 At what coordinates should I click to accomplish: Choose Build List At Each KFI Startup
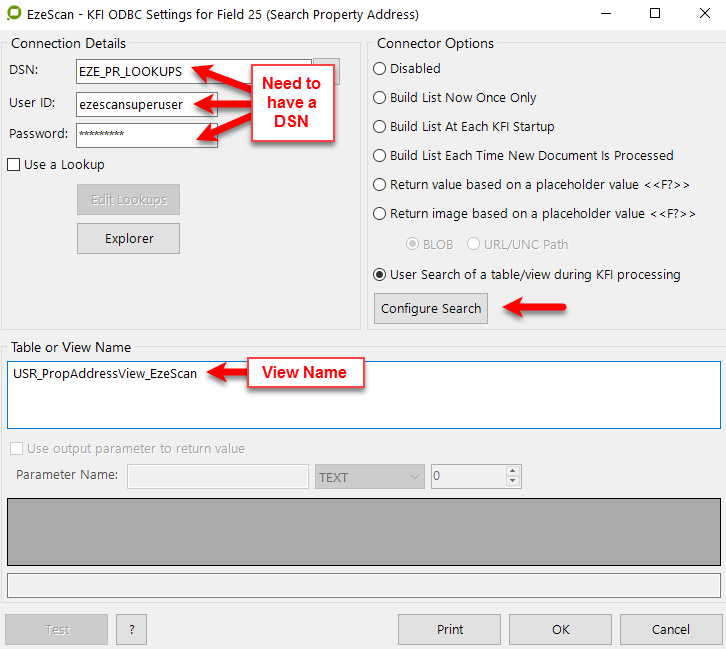(380, 127)
